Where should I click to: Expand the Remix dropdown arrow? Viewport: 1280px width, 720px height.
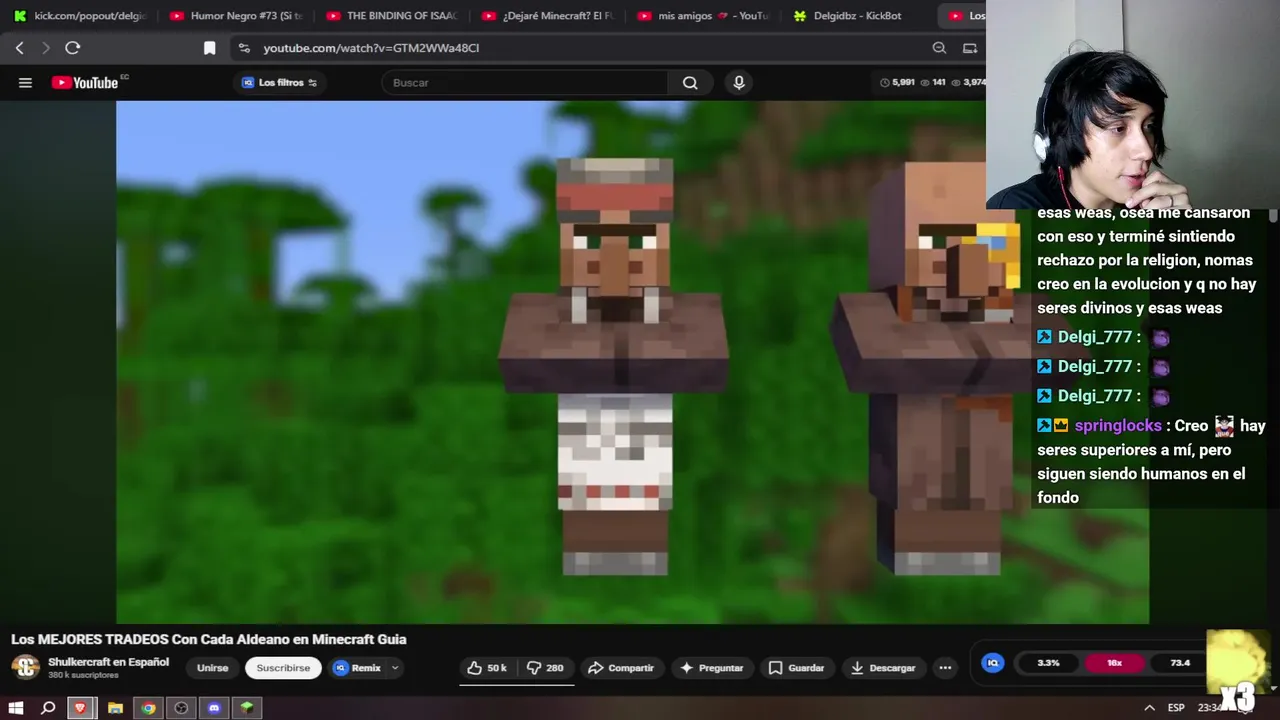point(395,668)
